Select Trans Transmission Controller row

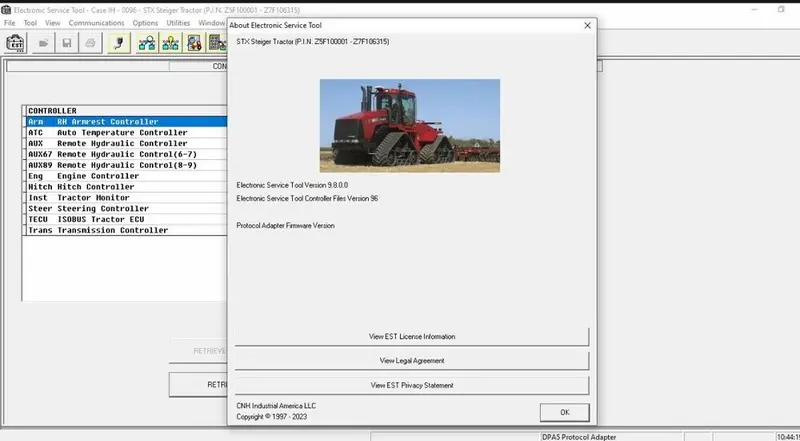(x=126, y=230)
